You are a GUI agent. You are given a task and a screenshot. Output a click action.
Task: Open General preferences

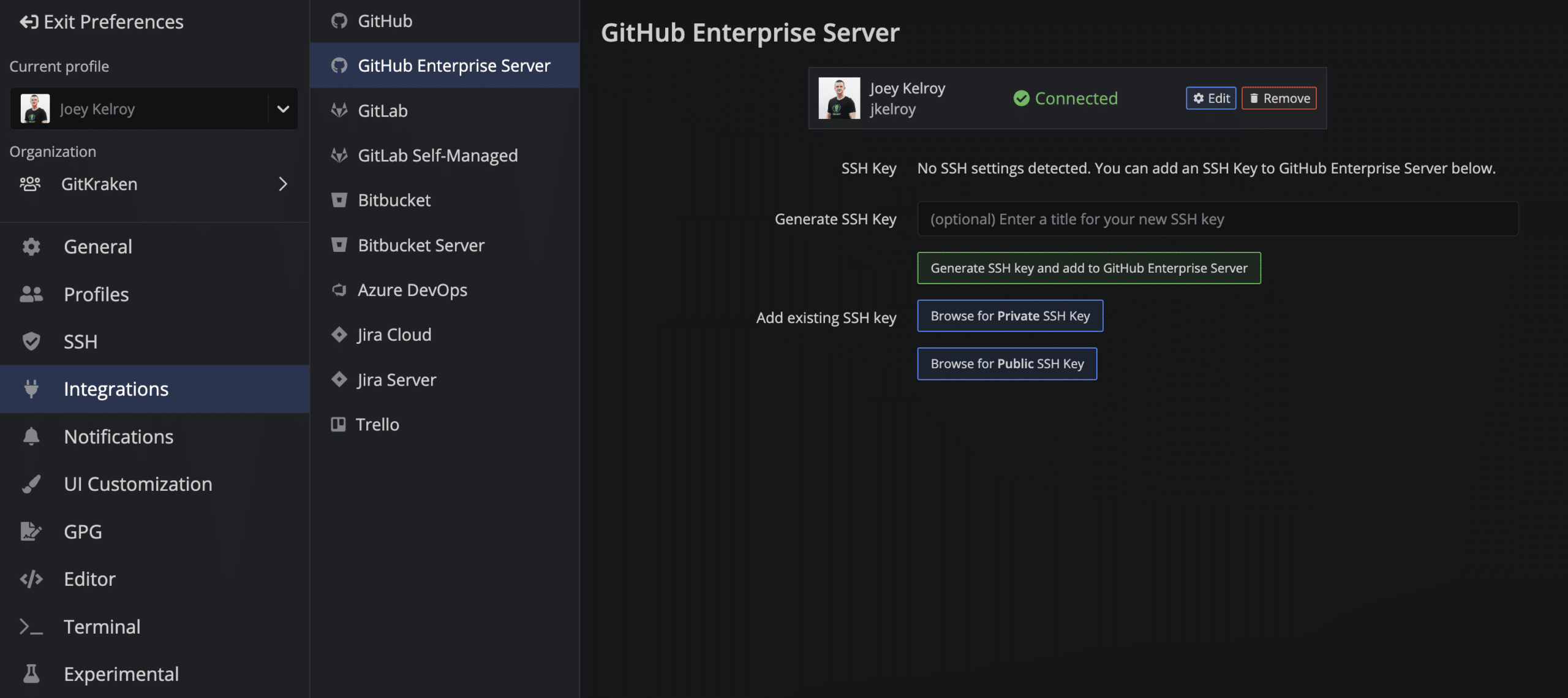tap(154, 246)
